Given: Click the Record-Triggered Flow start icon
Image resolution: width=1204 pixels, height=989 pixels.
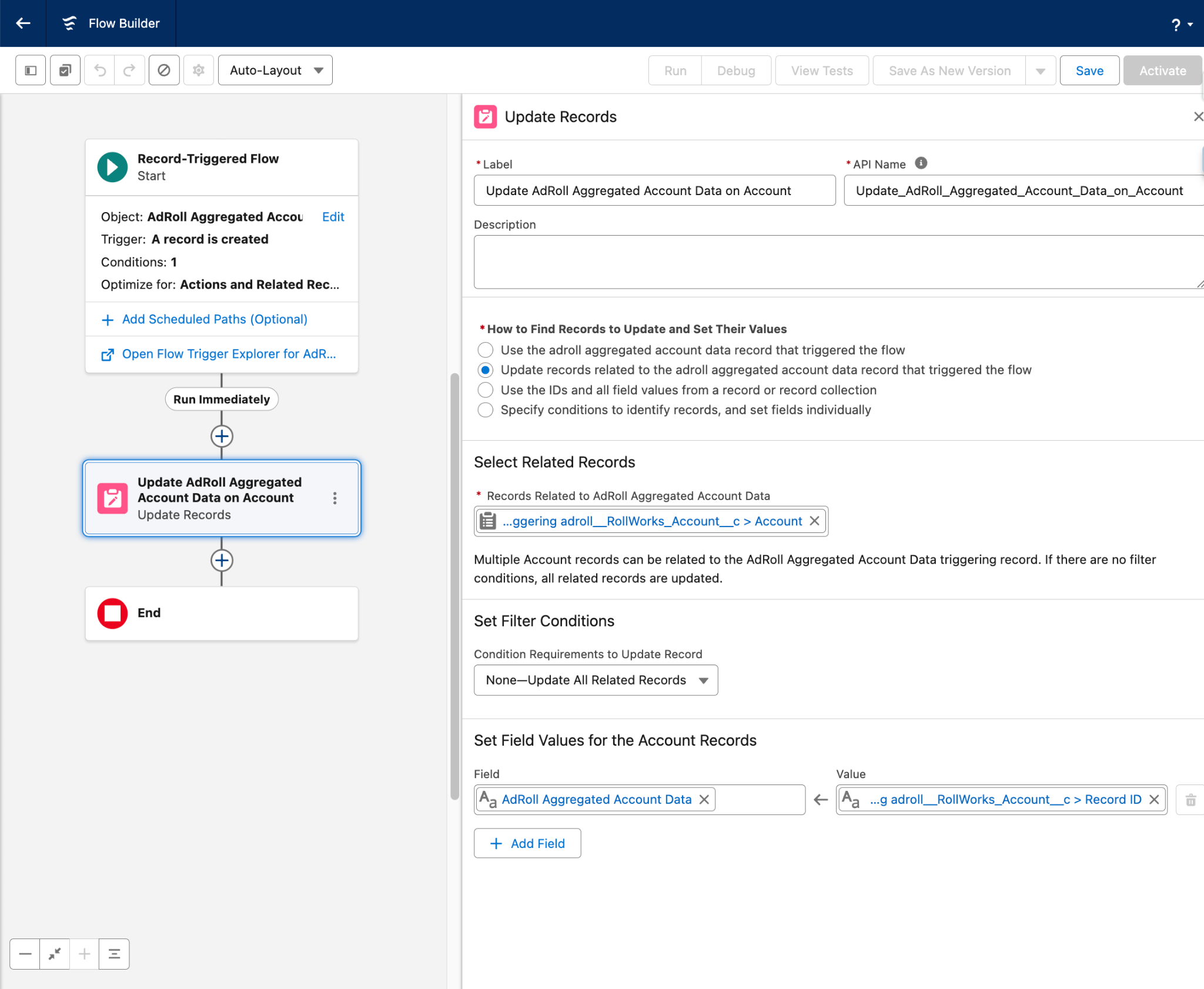Looking at the screenshot, I should (x=112, y=167).
